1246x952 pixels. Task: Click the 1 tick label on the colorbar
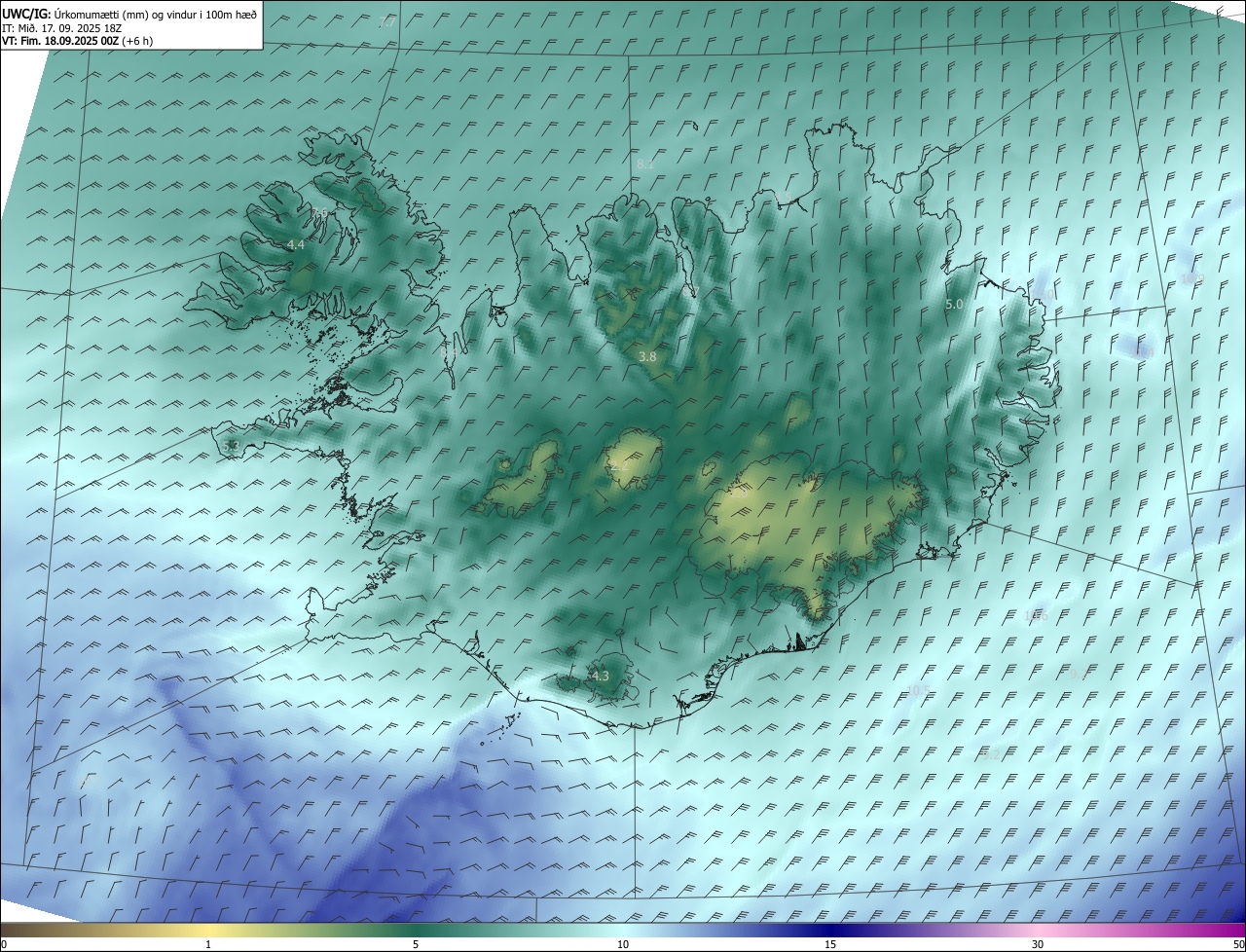click(x=208, y=944)
